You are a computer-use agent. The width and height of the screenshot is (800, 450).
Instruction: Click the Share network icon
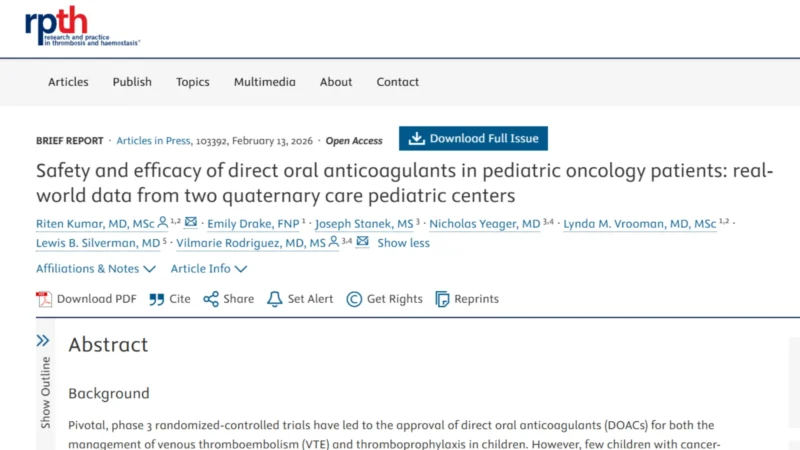coord(211,299)
